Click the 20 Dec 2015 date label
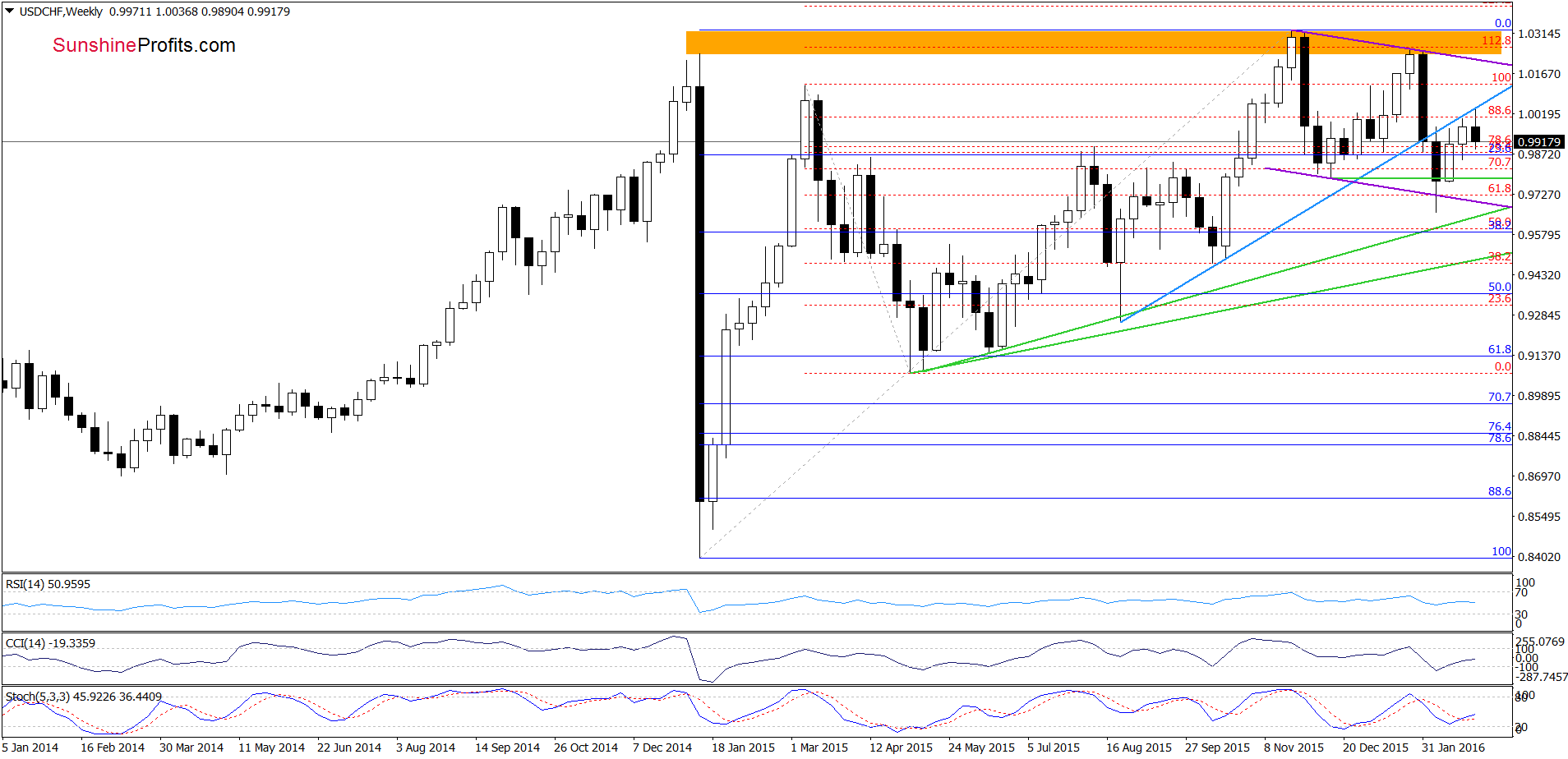 click(x=1376, y=747)
